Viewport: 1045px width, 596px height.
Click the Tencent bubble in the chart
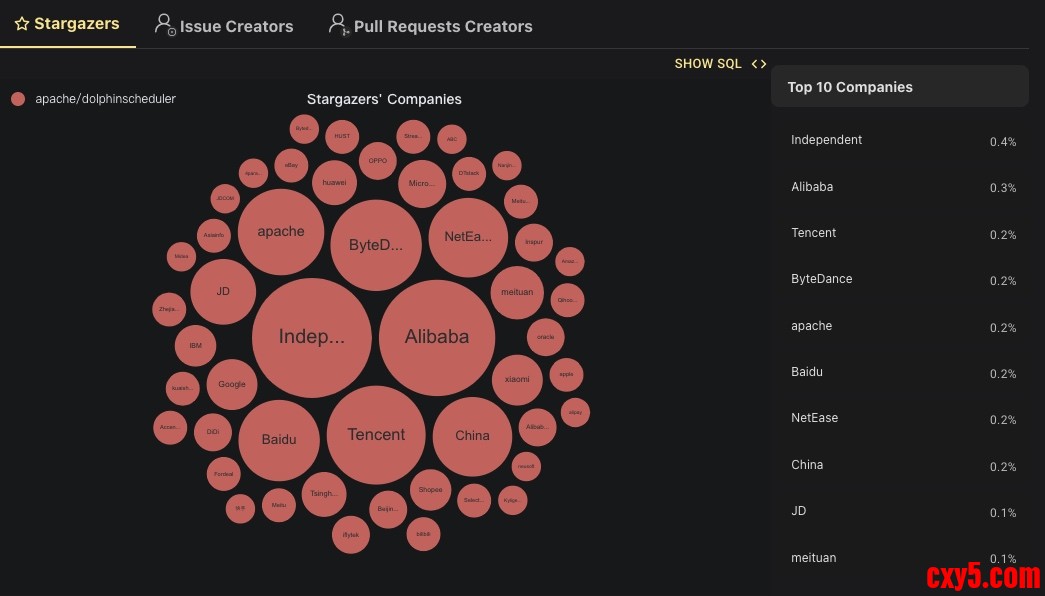click(376, 435)
